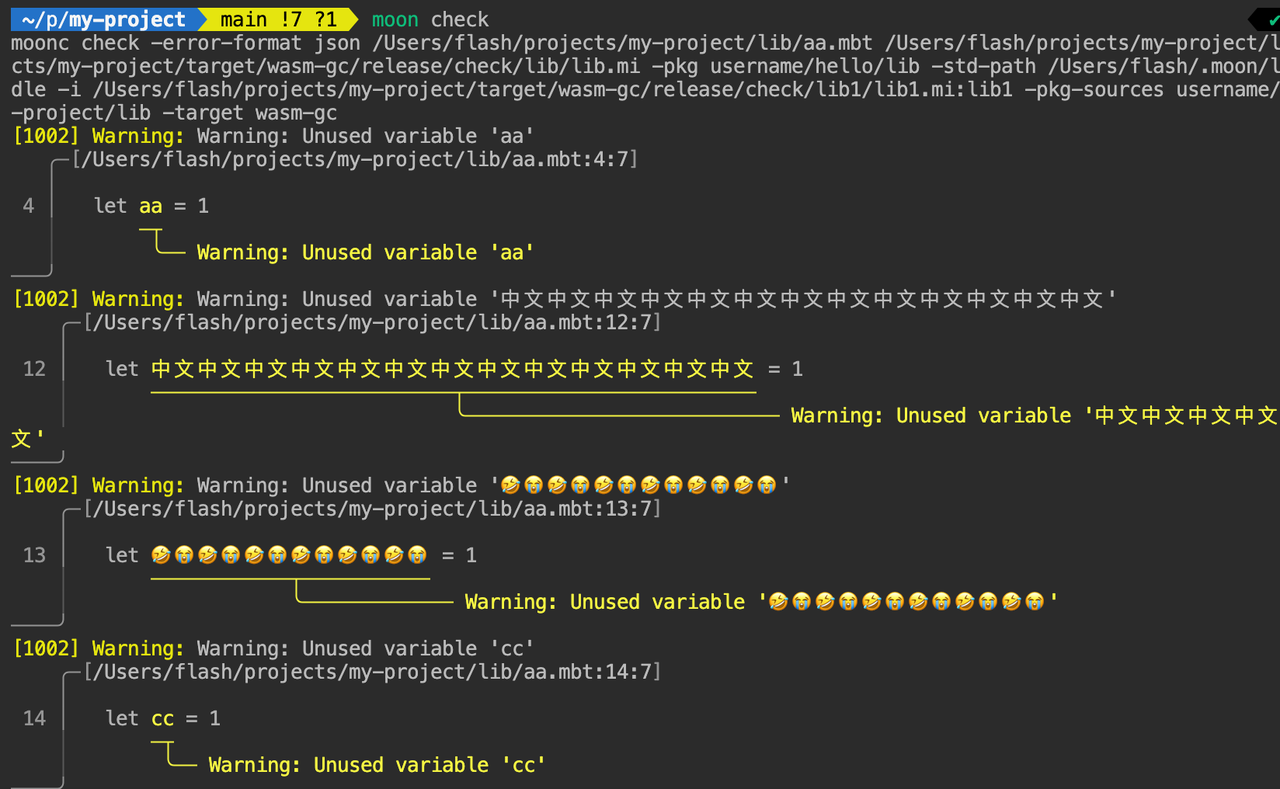Open the aa.mbt:13:7 file path link

tap(371, 509)
